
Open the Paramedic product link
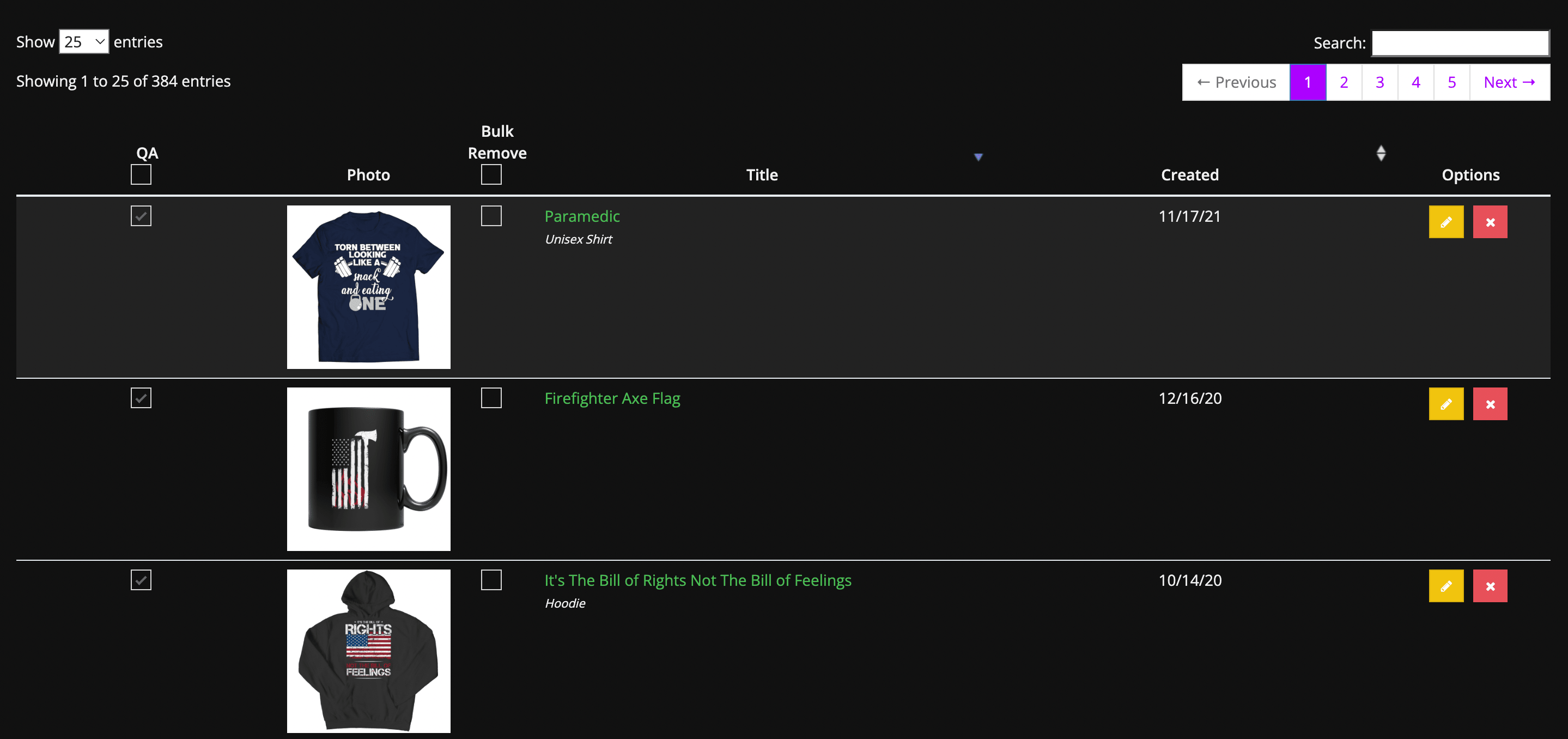(581, 216)
